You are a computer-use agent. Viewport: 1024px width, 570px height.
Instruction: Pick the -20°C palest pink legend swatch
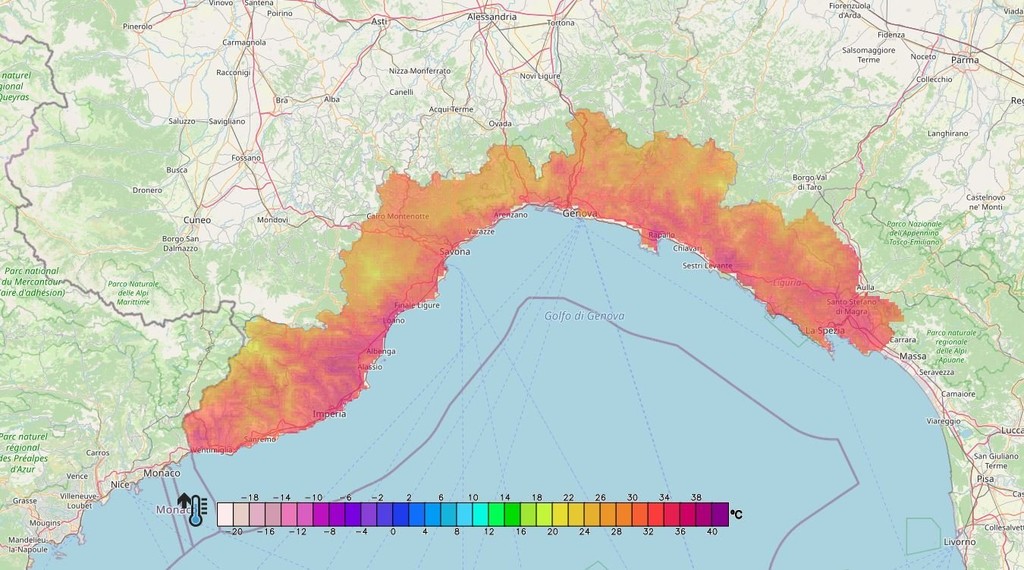coord(225,513)
